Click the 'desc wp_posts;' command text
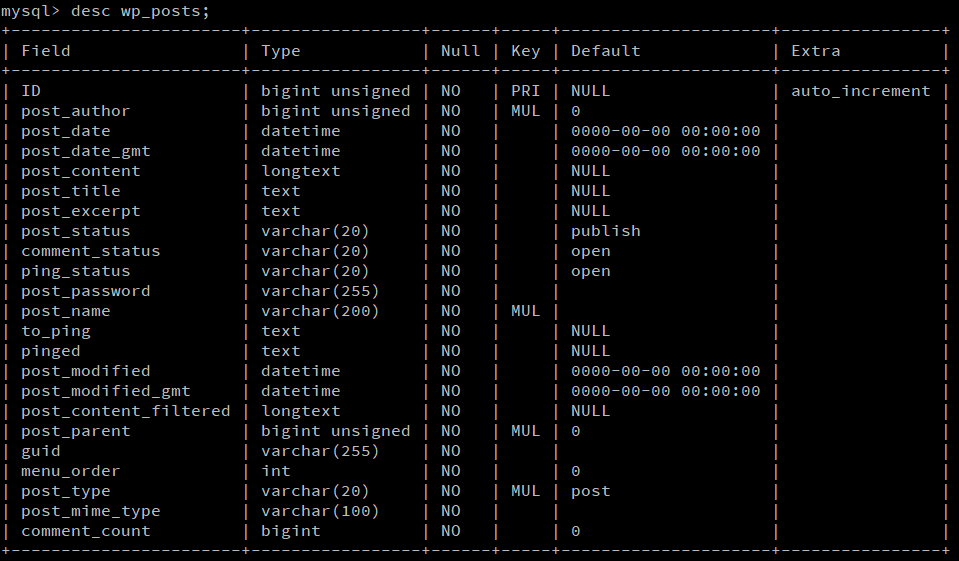Viewport: 959px width, 561px height. (141, 11)
